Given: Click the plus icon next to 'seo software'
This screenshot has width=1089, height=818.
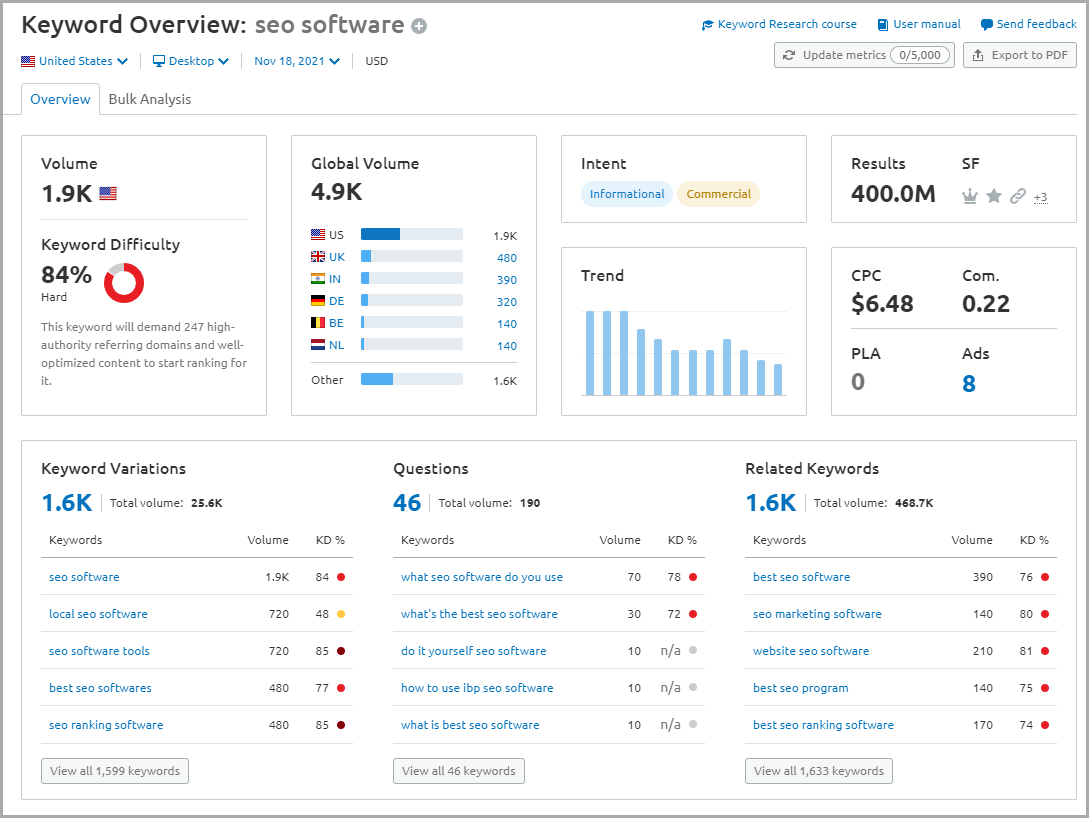Looking at the screenshot, I should (418, 24).
